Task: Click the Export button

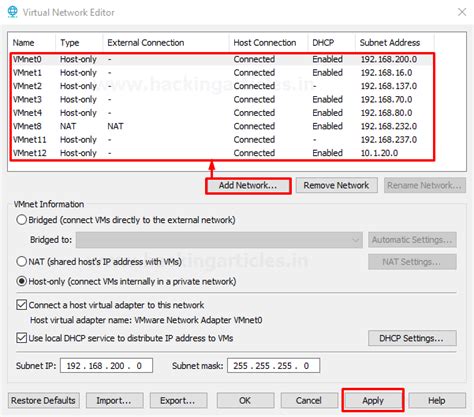Action: (x=178, y=400)
